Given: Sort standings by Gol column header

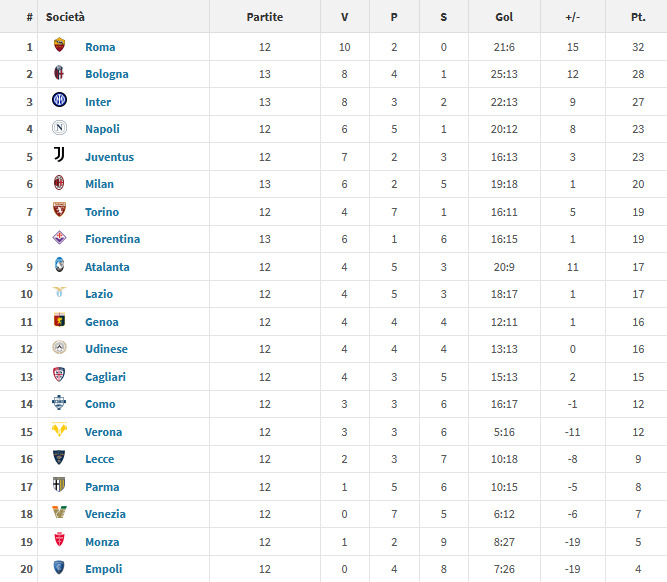Looking at the screenshot, I should click(x=504, y=17).
